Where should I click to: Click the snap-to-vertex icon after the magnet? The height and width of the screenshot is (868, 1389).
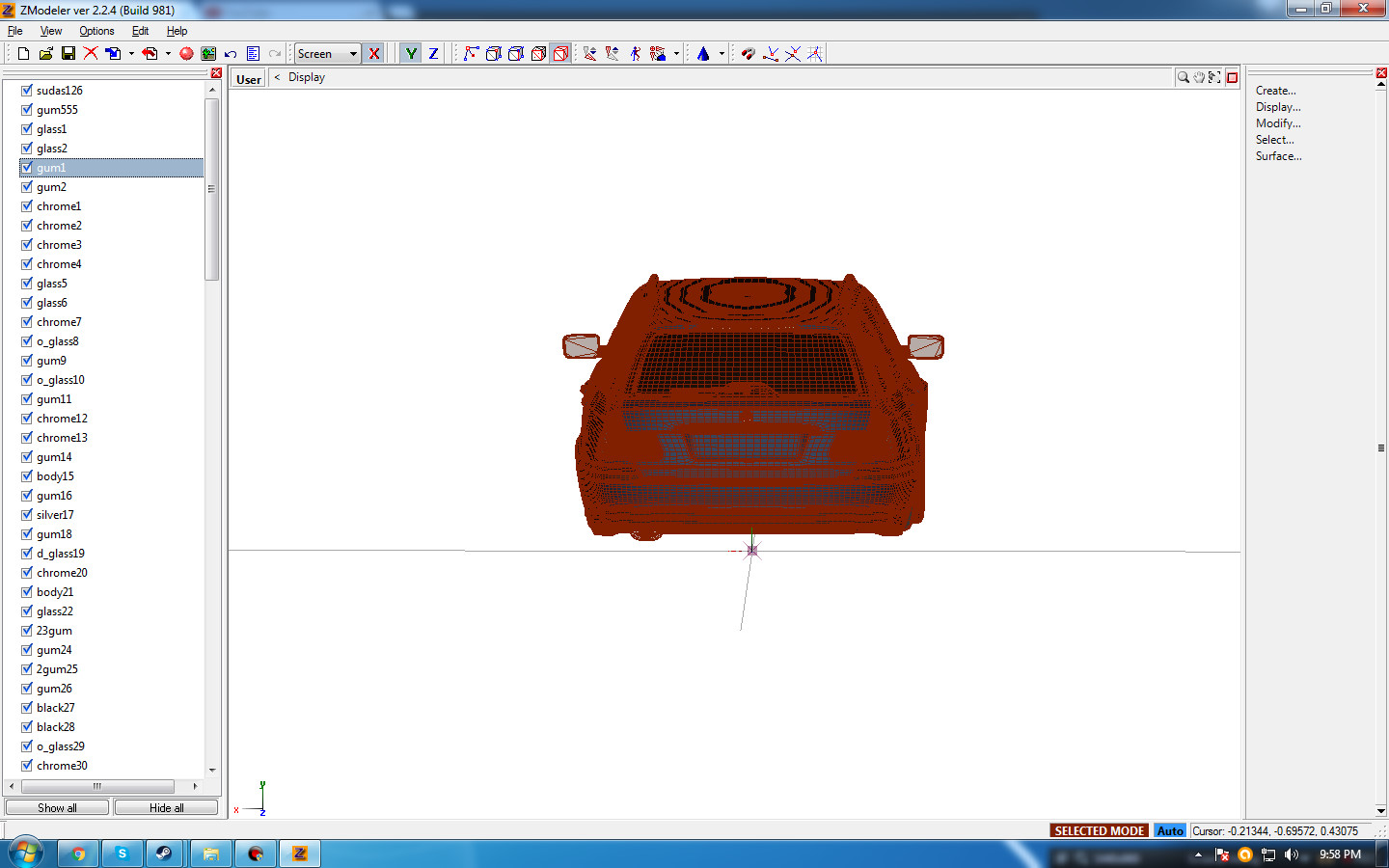(x=770, y=54)
